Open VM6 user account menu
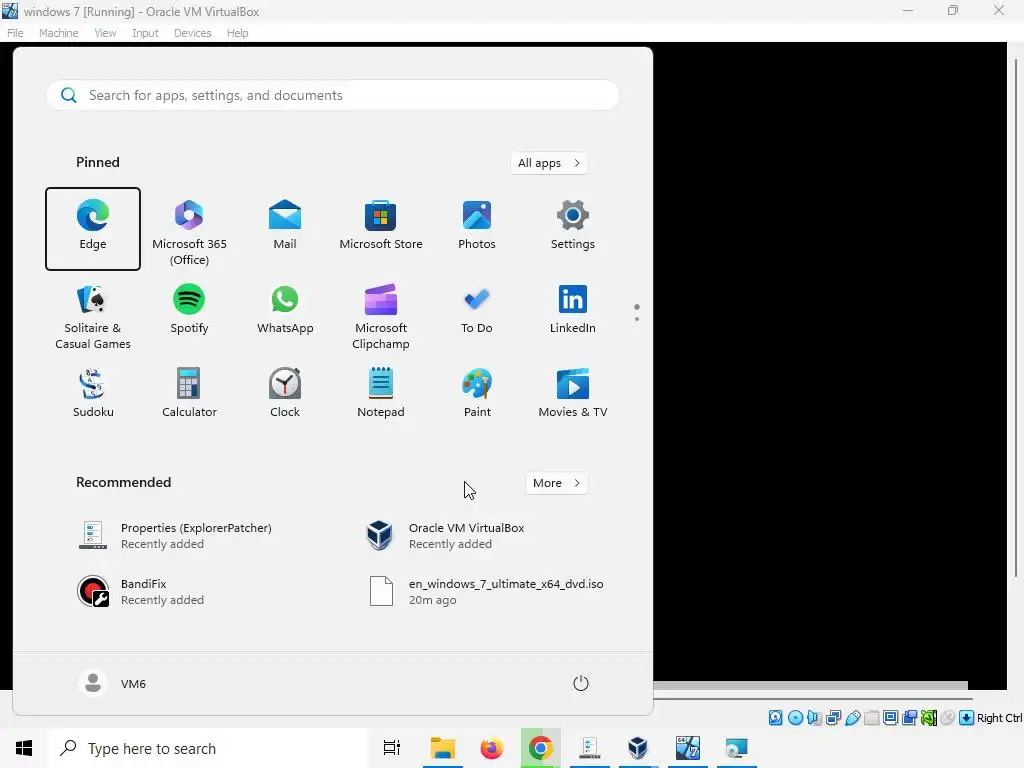The width and height of the screenshot is (1024, 768). (x=112, y=683)
